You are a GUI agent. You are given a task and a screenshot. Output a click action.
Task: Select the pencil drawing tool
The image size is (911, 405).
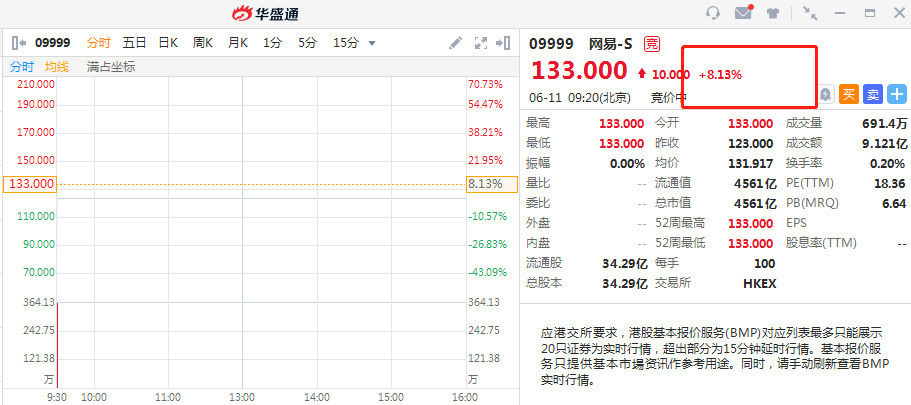(x=456, y=42)
